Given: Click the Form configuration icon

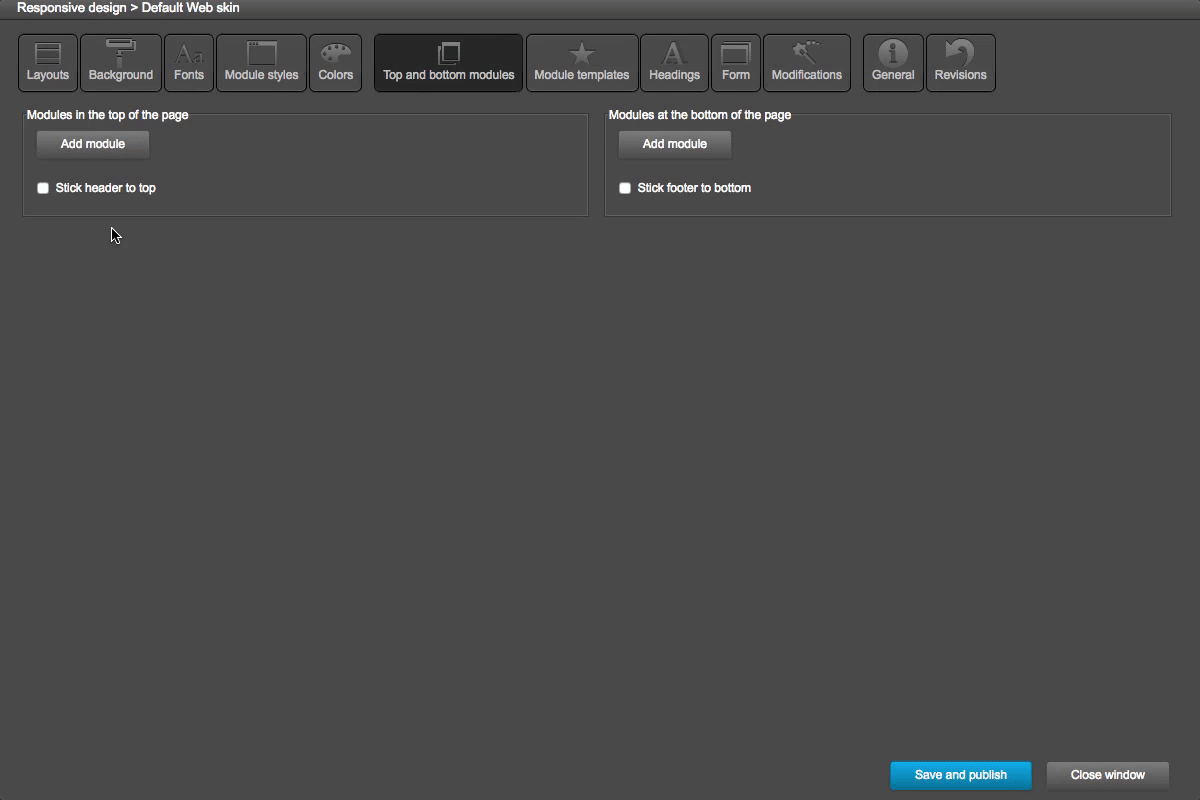Looking at the screenshot, I should point(736,62).
